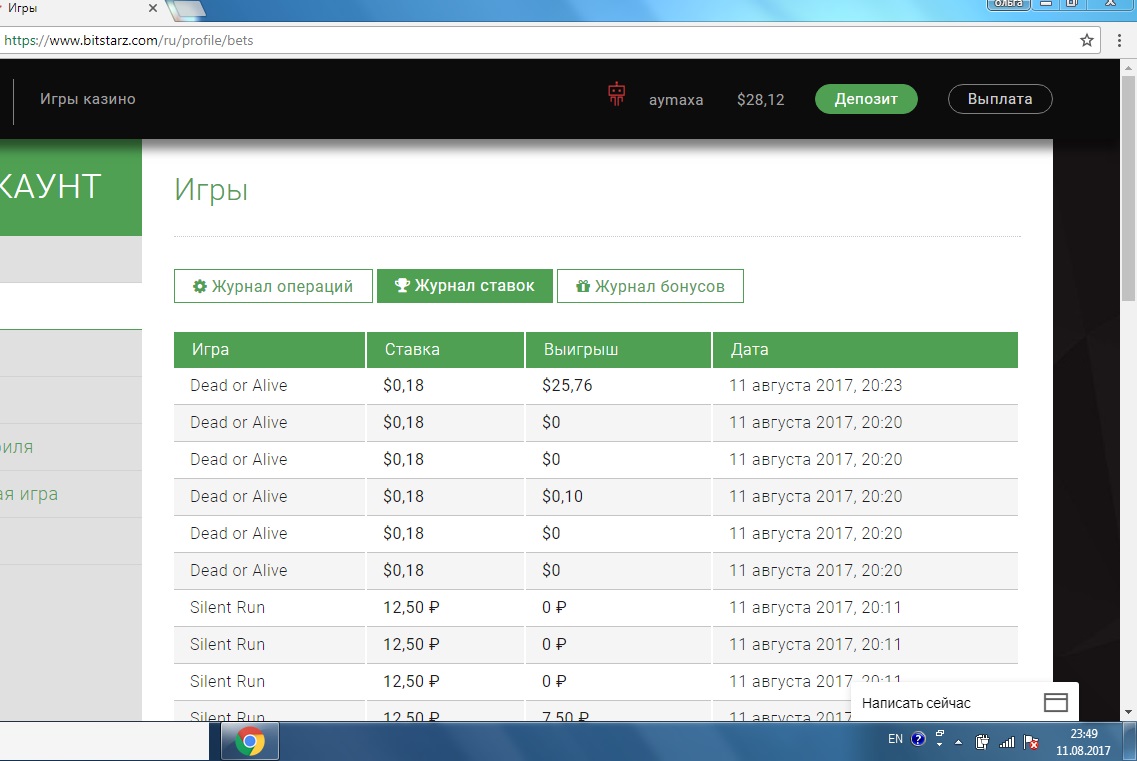Viewport: 1137px width, 761px height.
Task: Click the green АКАУНТ sidebar header
Action: point(71,187)
